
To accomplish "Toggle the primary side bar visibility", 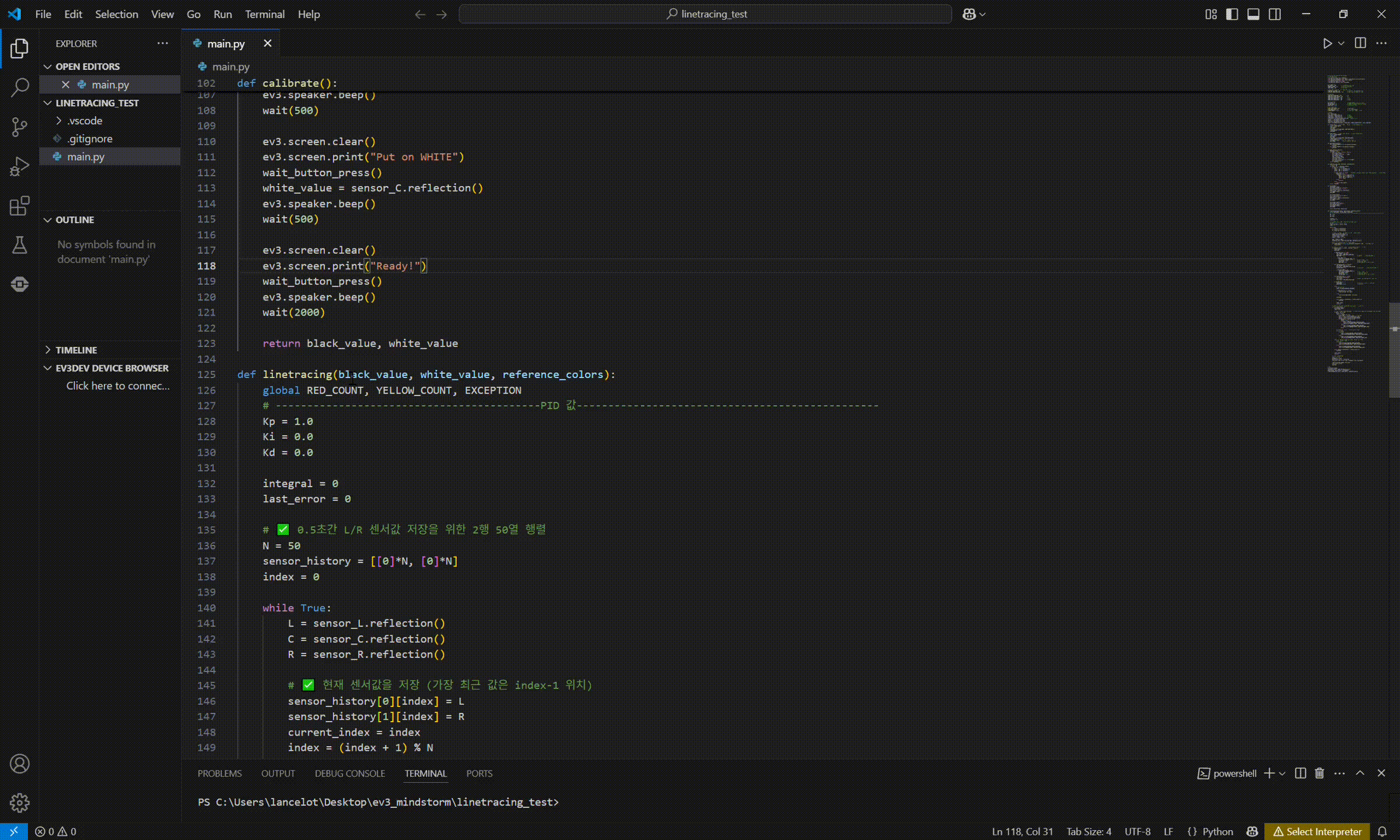I will point(1232,14).
